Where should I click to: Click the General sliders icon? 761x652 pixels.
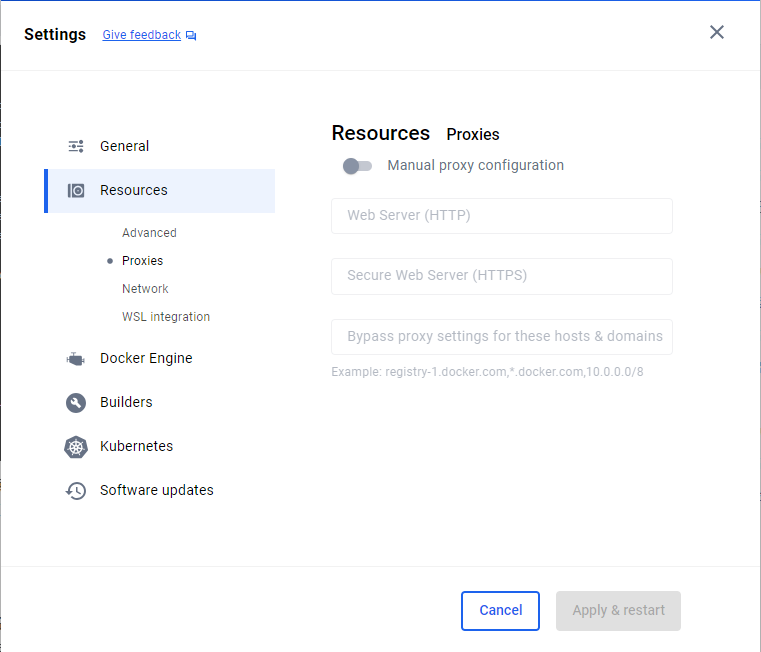[76, 146]
